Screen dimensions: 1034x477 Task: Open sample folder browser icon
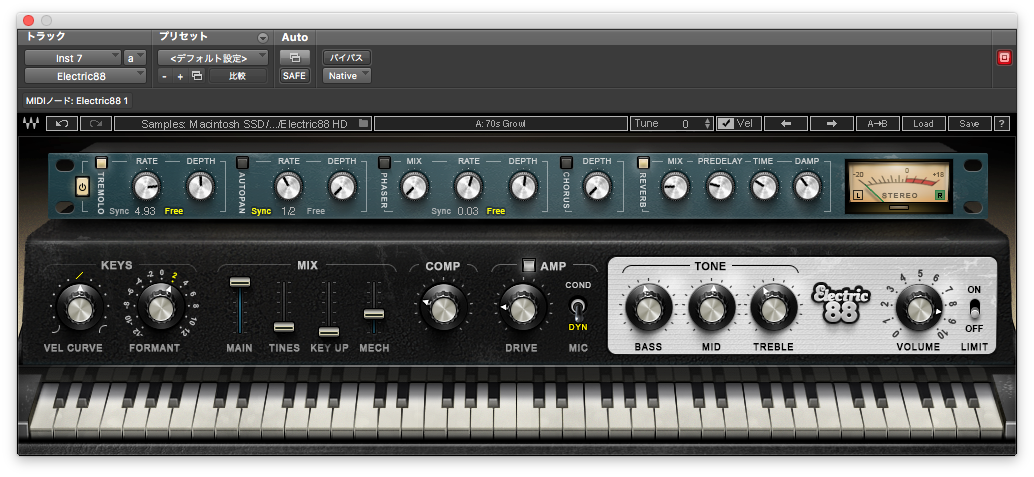pyautogui.click(x=363, y=123)
